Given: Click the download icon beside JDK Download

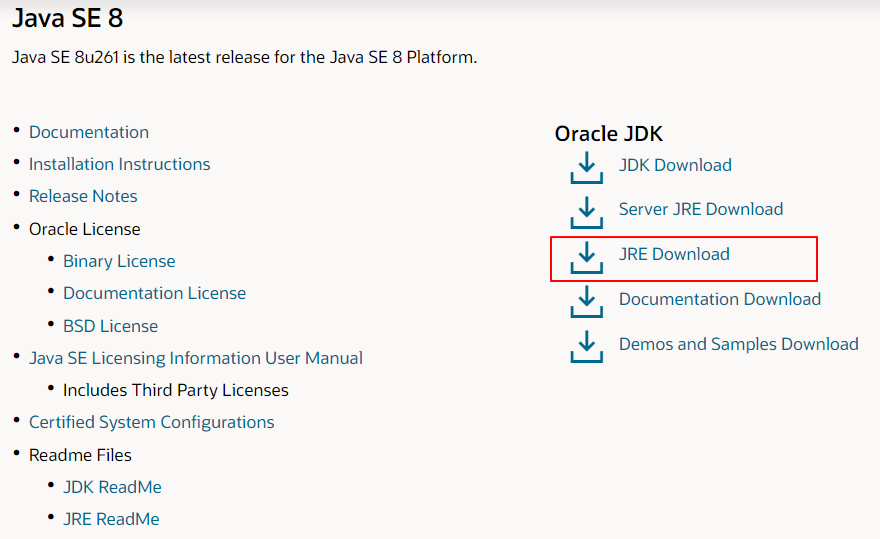Looking at the screenshot, I should 586,168.
